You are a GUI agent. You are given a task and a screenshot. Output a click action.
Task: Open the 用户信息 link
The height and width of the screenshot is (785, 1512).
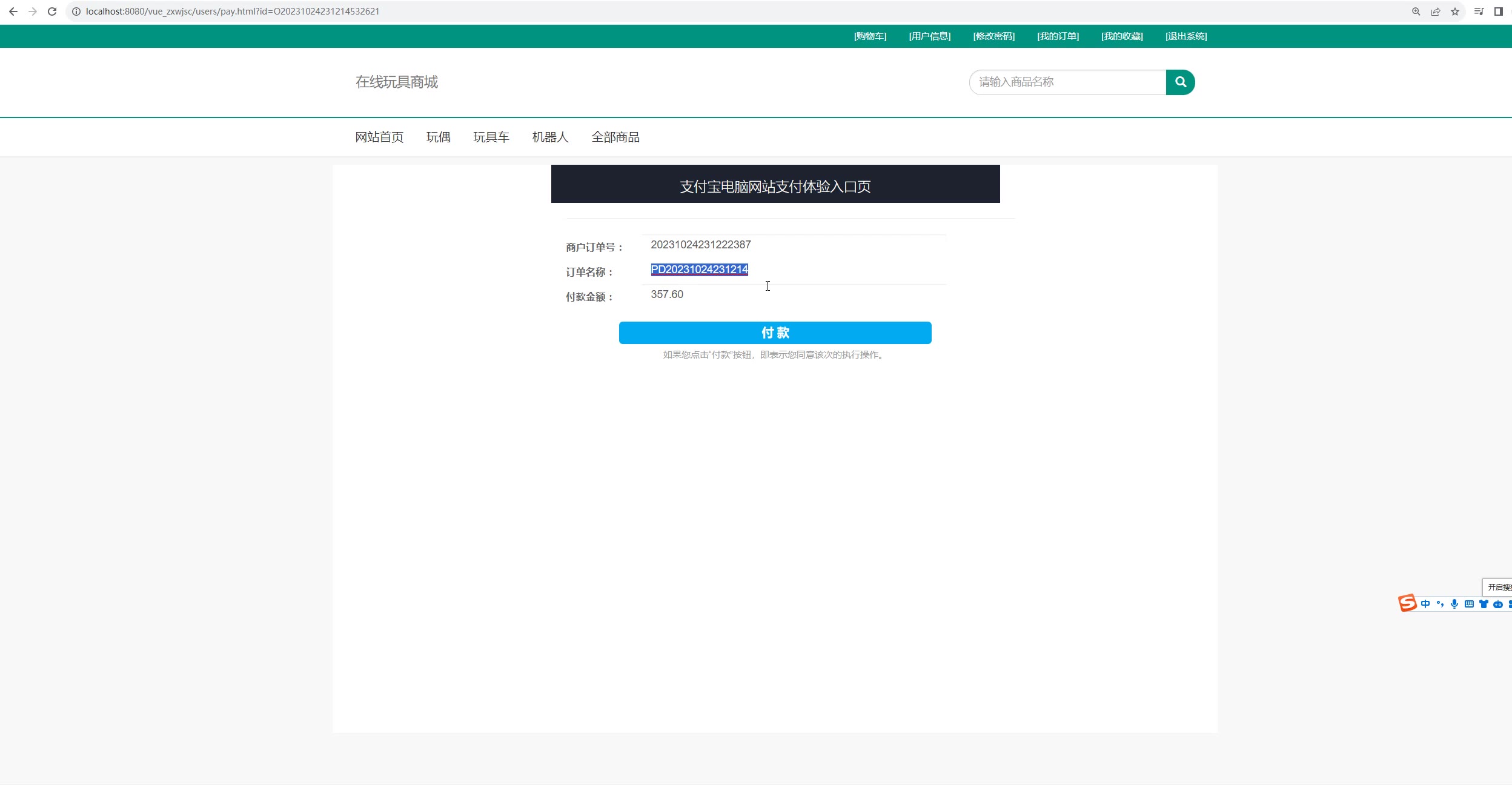click(x=930, y=36)
